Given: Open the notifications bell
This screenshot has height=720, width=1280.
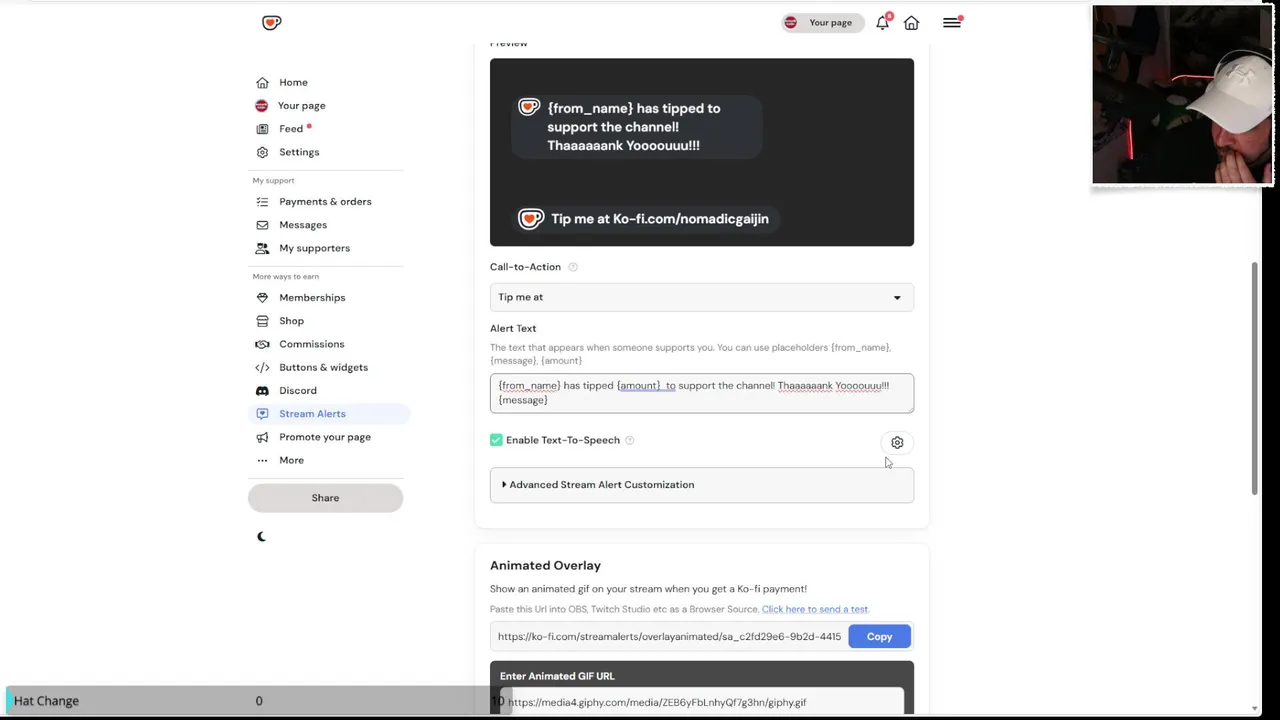Looking at the screenshot, I should pos(882,22).
